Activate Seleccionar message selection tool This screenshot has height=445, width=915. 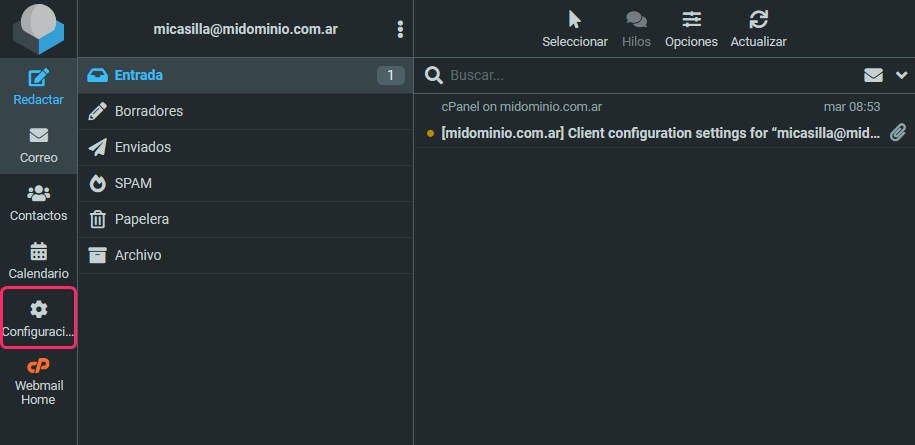[574, 29]
